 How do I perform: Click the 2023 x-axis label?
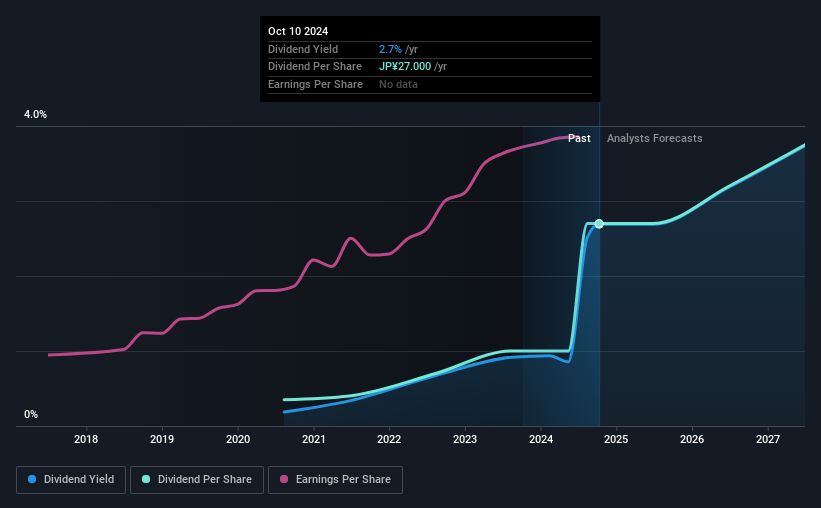[x=465, y=439]
